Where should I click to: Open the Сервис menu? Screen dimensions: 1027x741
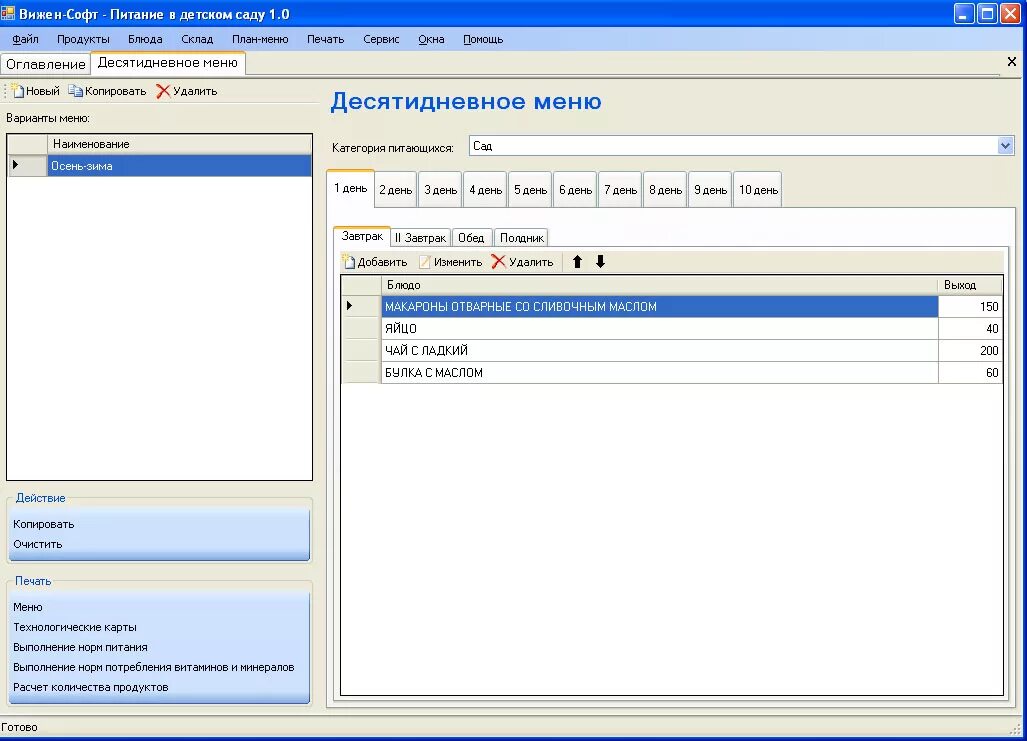click(381, 39)
